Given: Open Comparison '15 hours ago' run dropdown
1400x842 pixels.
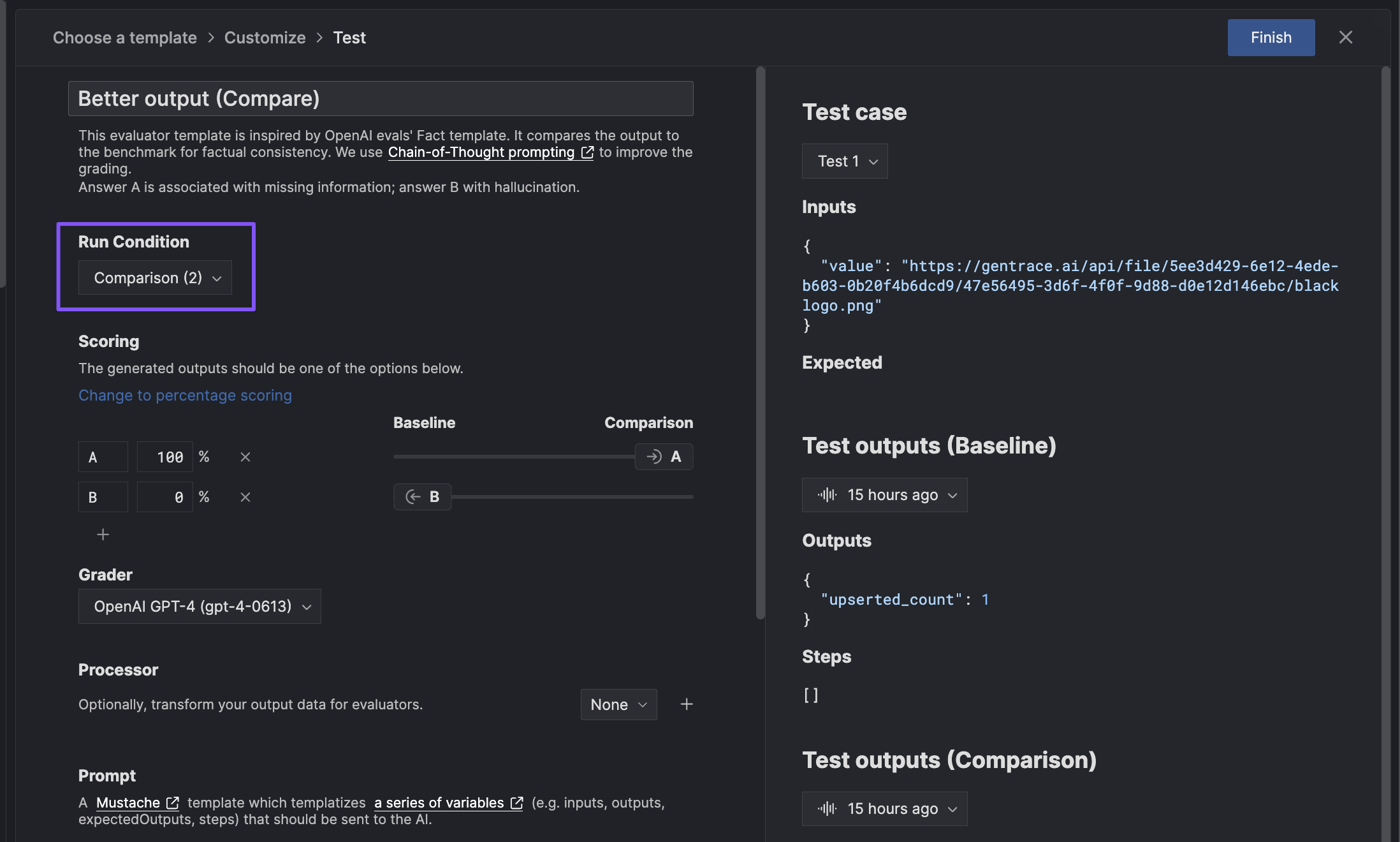Looking at the screenshot, I should [x=884, y=809].
